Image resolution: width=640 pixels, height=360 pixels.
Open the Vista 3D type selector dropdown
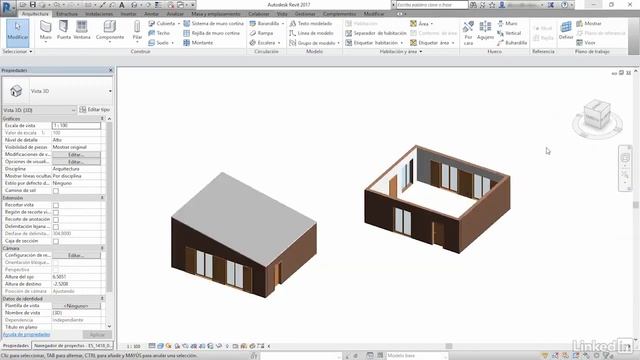(110, 91)
